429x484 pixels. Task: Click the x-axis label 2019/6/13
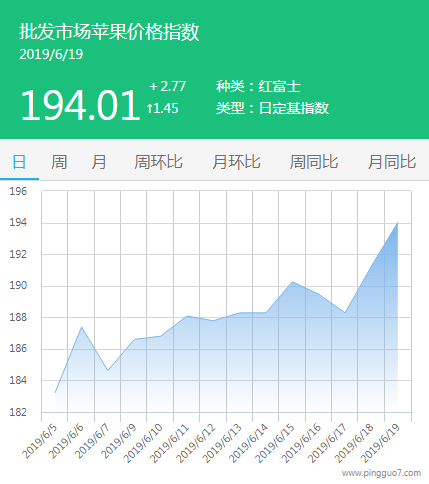click(x=222, y=444)
